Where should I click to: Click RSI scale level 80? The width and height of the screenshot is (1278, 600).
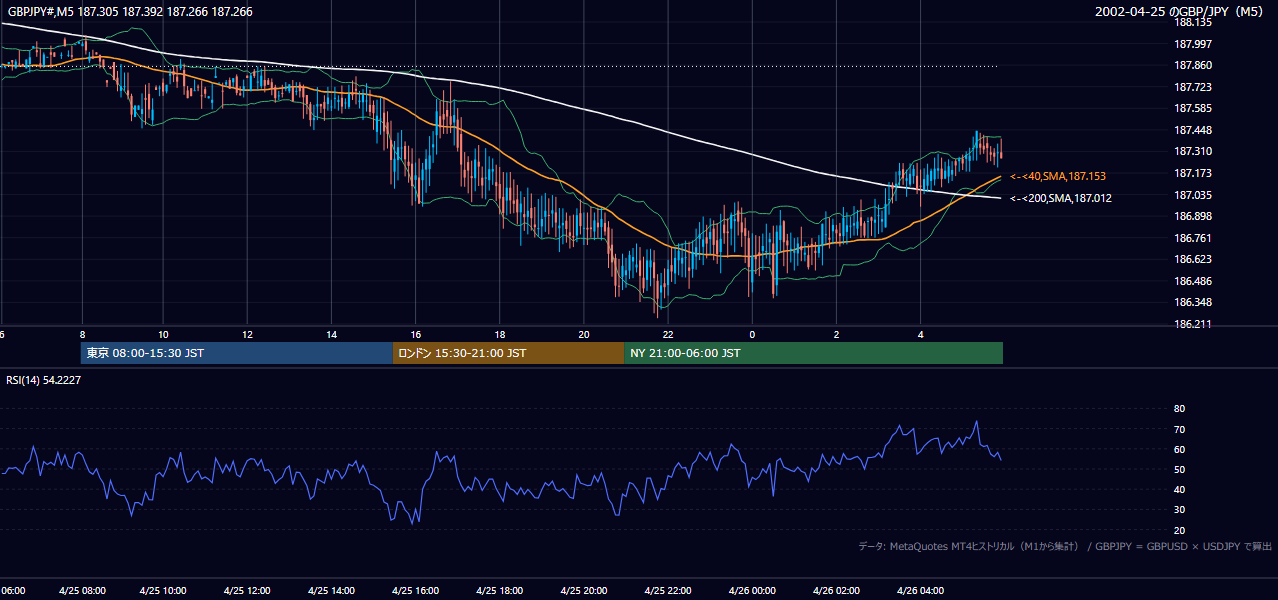click(1179, 409)
